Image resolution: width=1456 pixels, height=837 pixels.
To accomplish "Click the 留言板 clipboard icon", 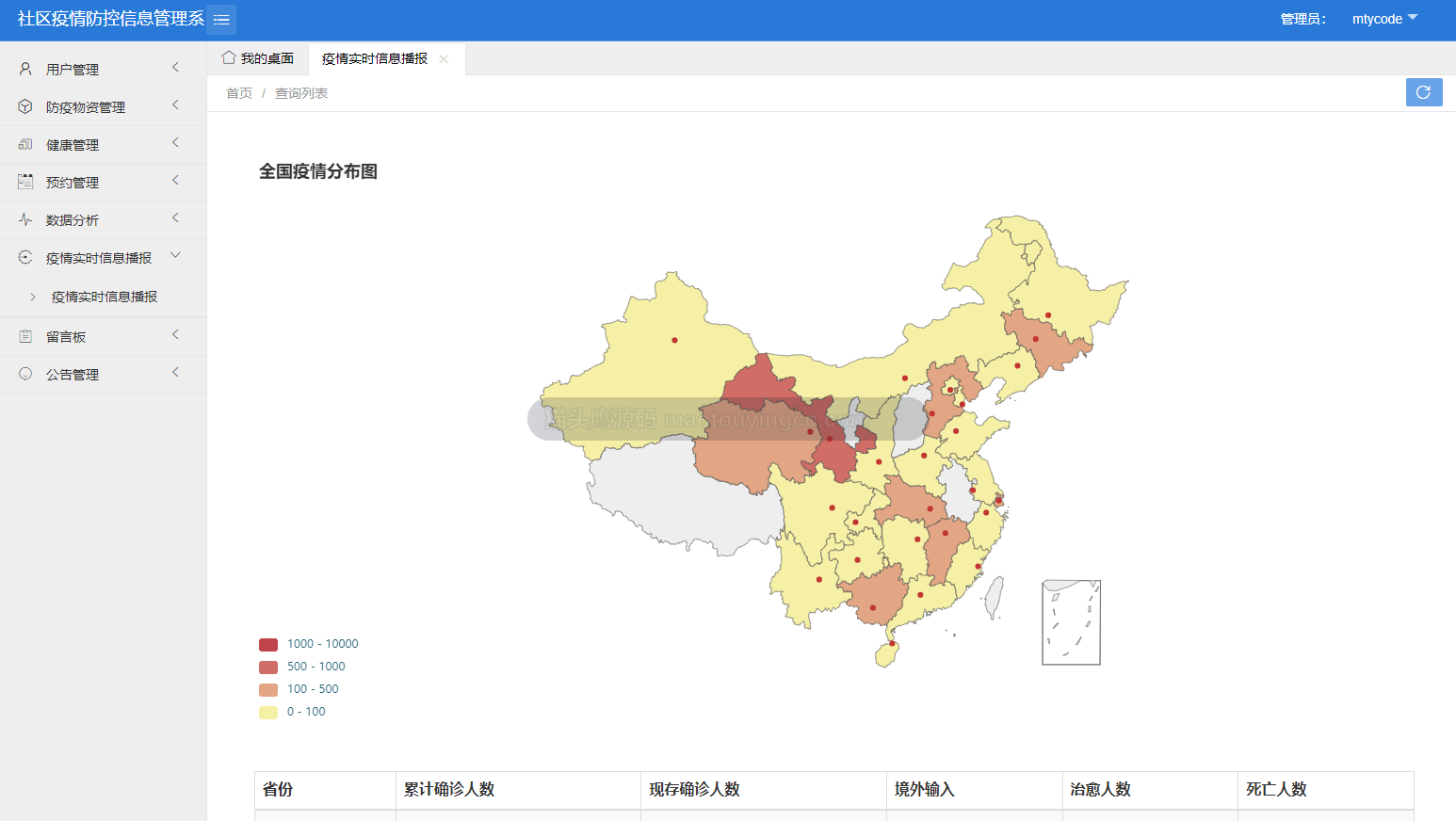I will 25,336.
